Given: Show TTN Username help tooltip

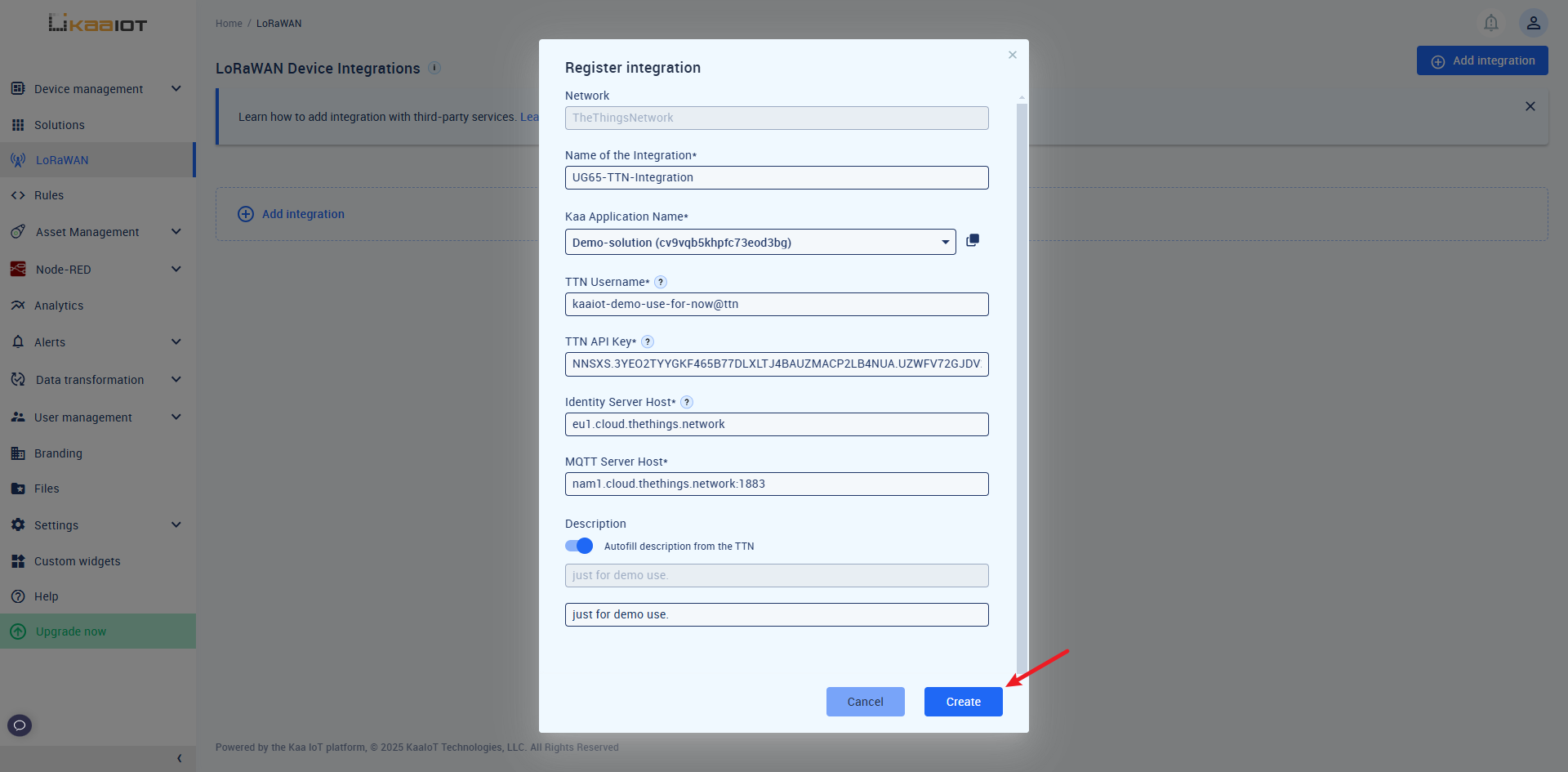Looking at the screenshot, I should point(661,282).
